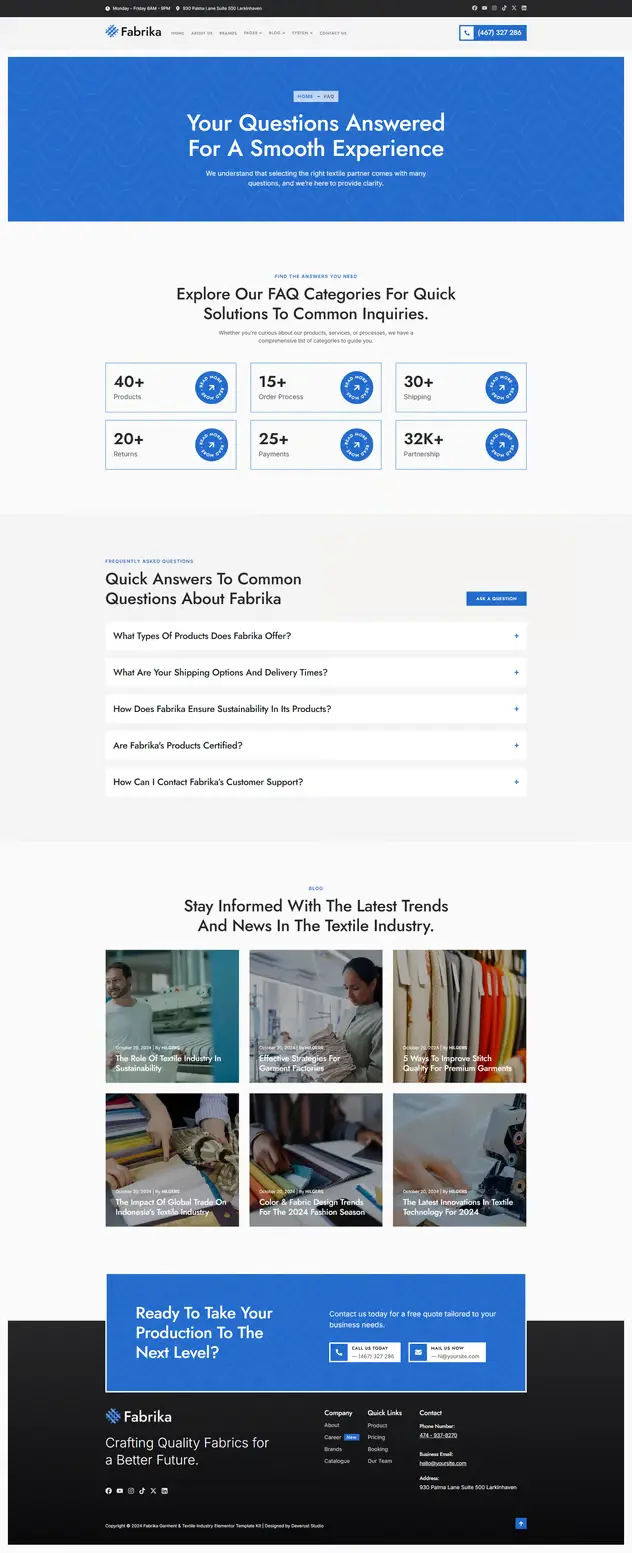Click the back-to-top arrow button
Screen dimensions: 632x1553
521,1523
